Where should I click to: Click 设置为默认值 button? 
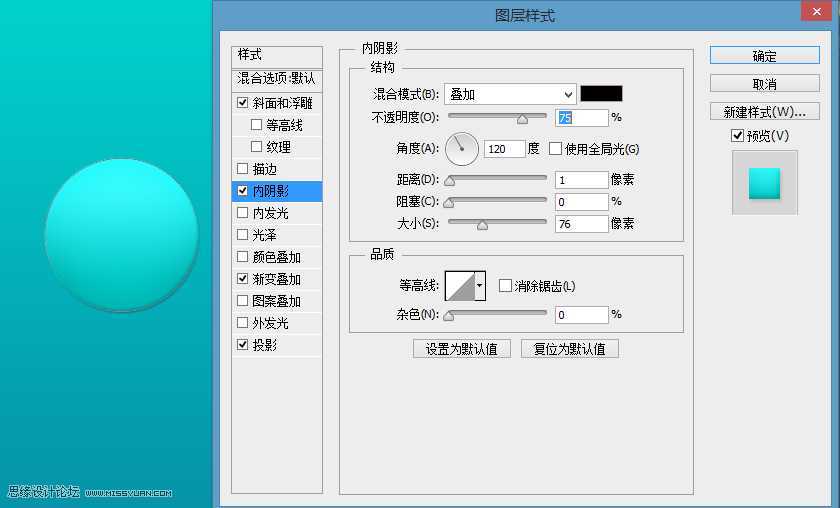click(461, 349)
